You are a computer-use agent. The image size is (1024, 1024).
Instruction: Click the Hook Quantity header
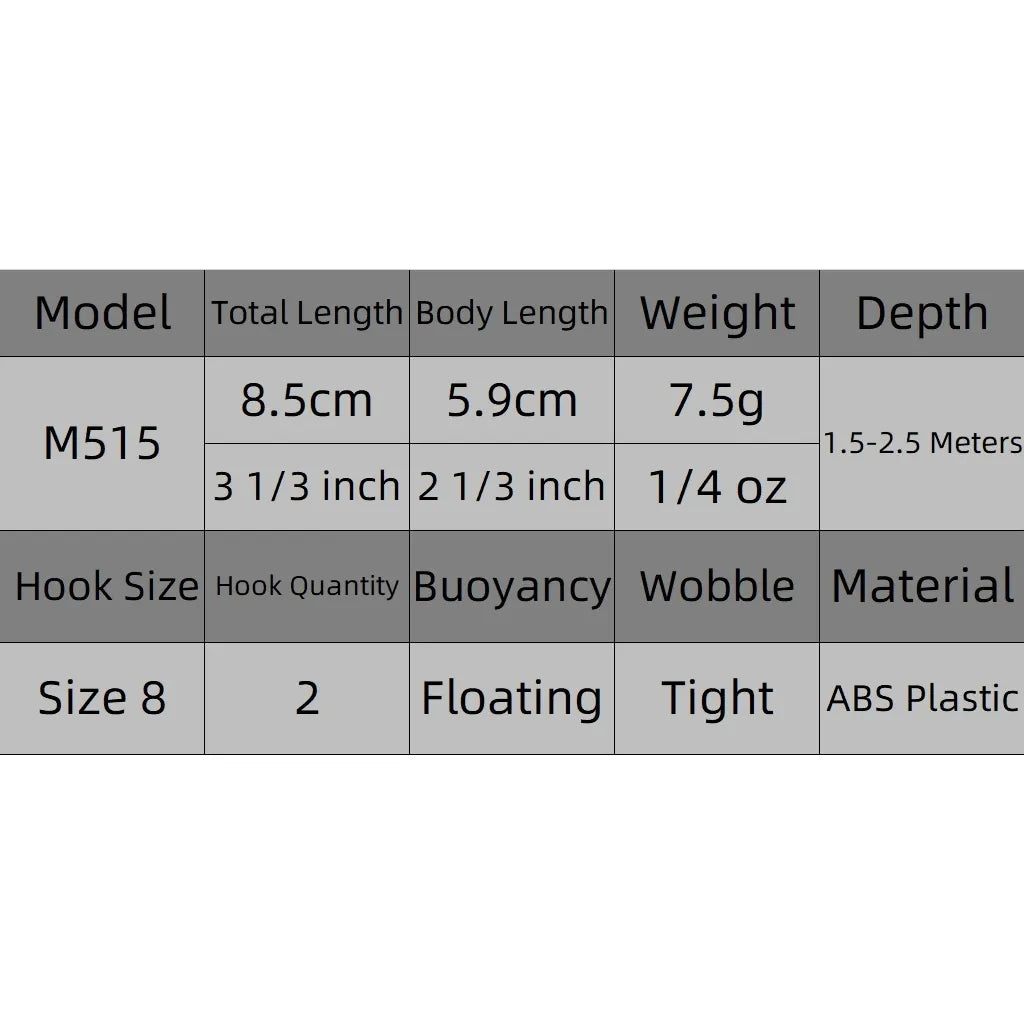[x=307, y=586]
